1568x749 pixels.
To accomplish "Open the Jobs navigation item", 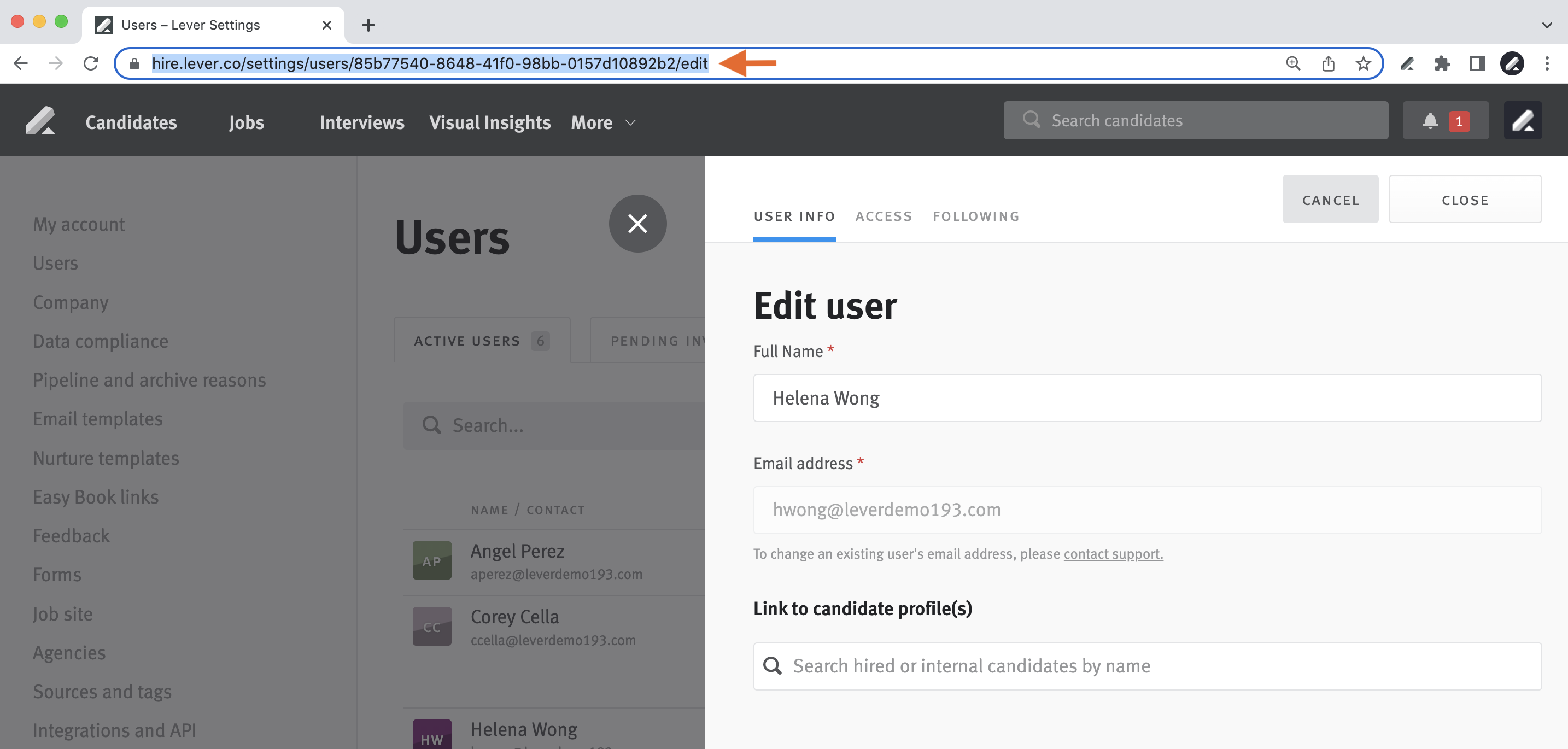I will (x=247, y=122).
